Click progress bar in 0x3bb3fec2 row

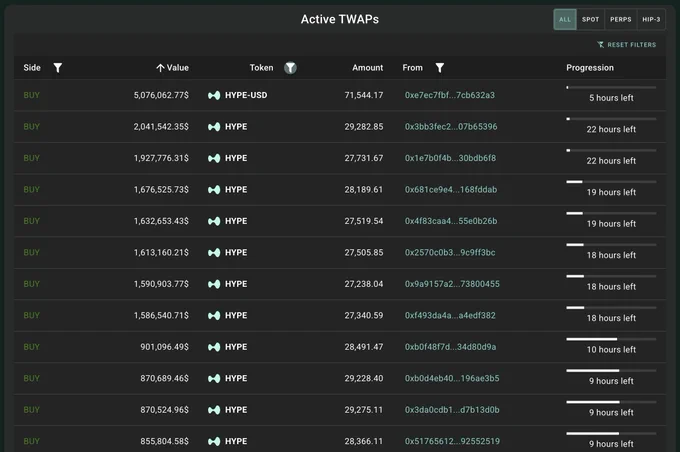[611, 119]
